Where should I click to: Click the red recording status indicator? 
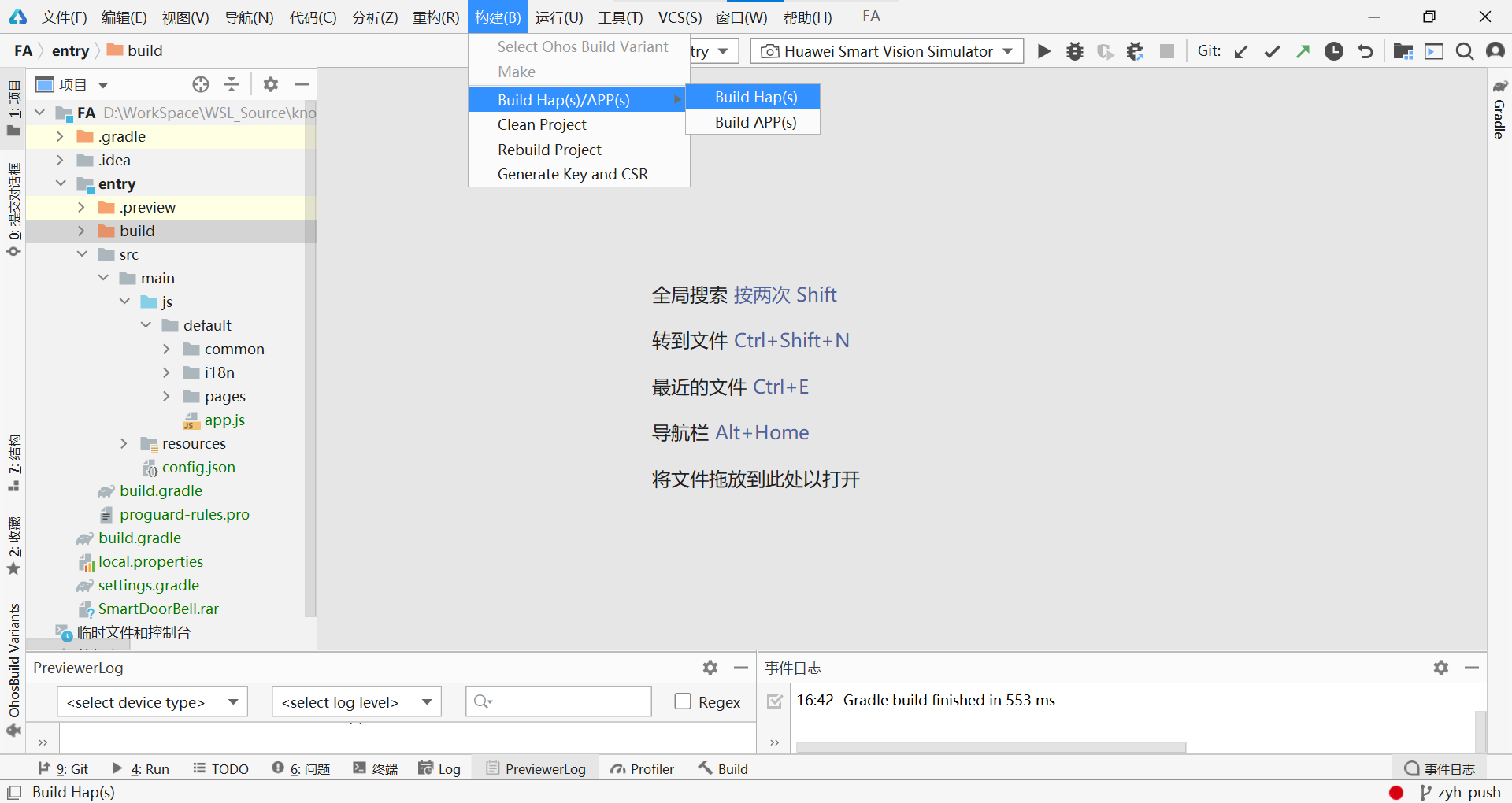click(1396, 792)
